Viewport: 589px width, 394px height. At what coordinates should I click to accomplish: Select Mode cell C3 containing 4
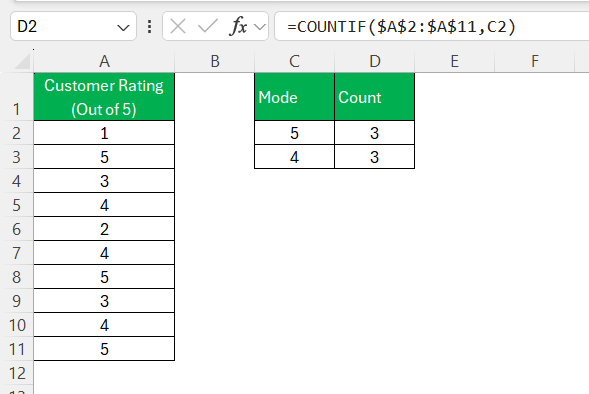click(x=294, y=157)
